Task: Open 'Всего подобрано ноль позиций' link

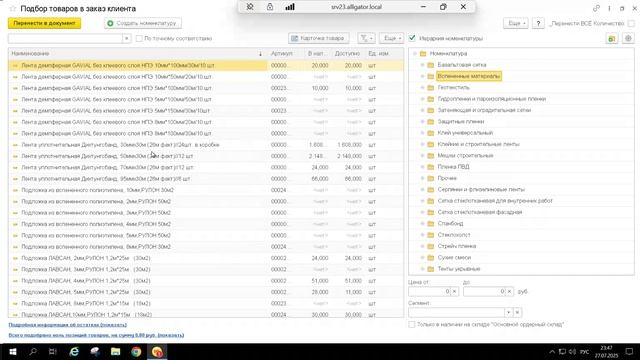Action: [x=96, y=335]
